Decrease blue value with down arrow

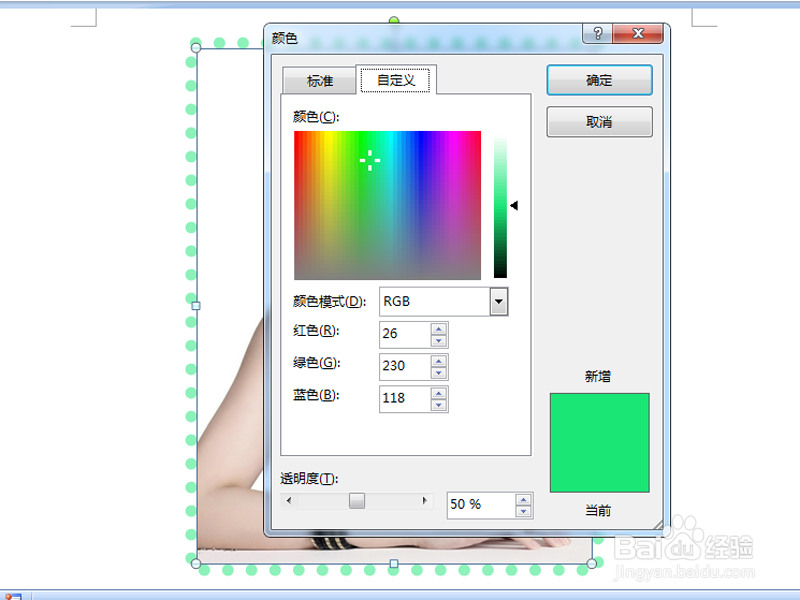click(439, 405)
